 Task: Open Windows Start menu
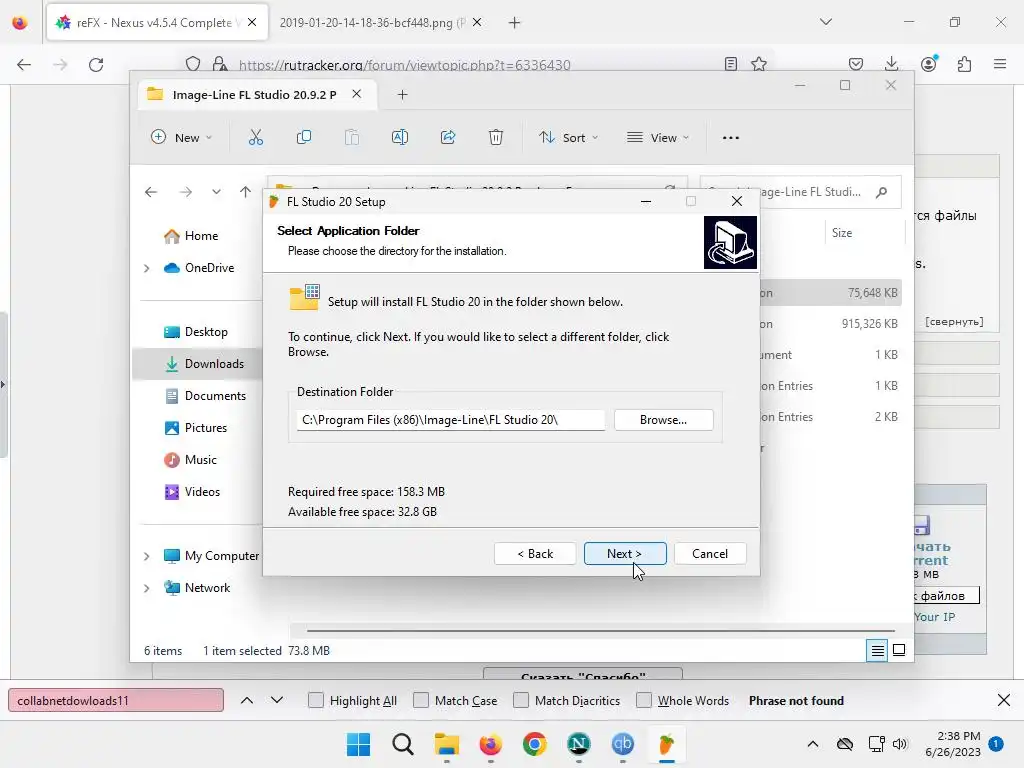pyautogui.click(x=358, y=744)
